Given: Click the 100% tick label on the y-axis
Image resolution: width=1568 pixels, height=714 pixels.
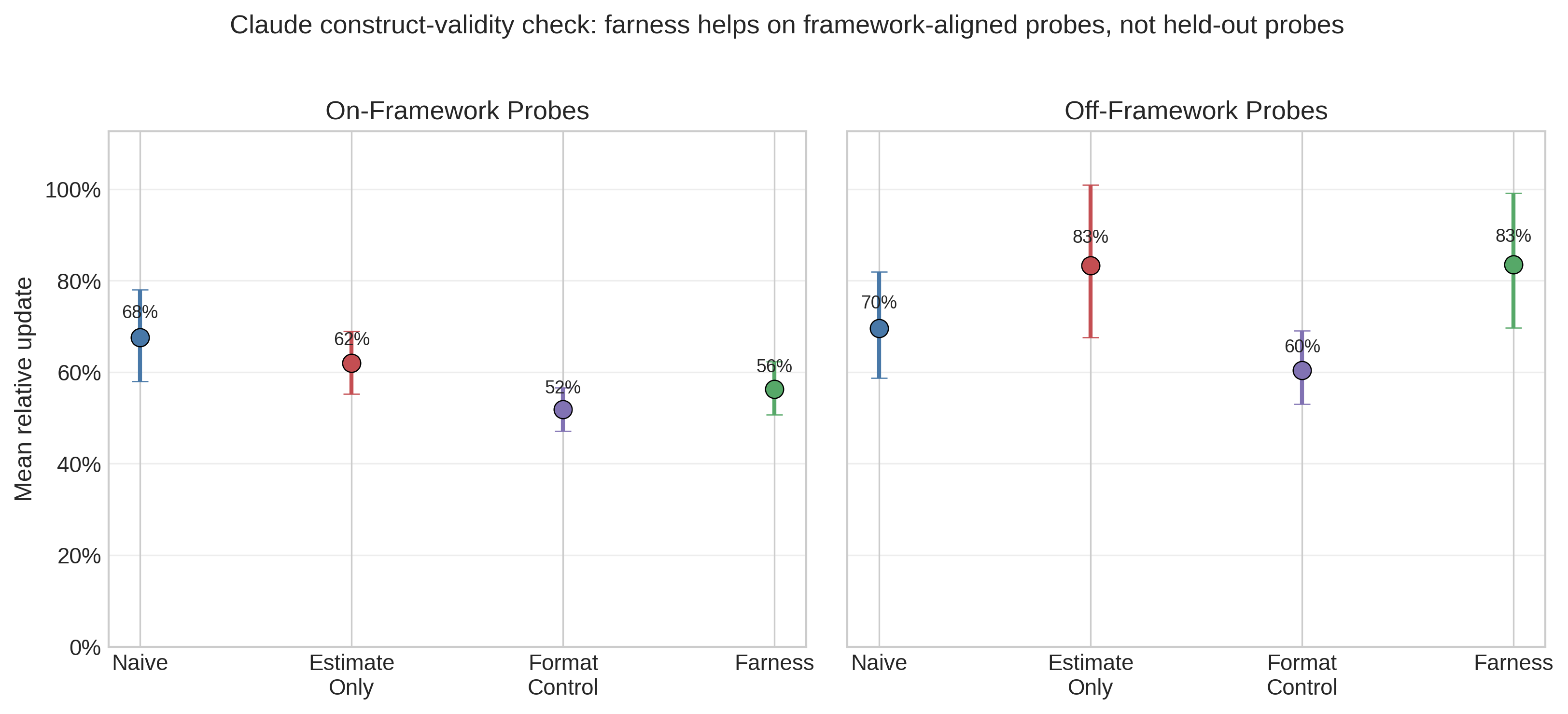Looking at the screenshot, I should pos(73,190).
